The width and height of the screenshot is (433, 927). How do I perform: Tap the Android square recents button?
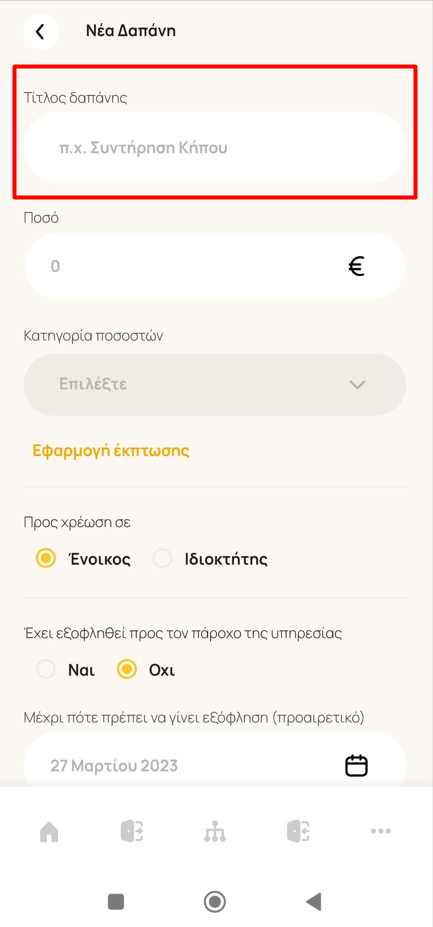tap(116, 901)
